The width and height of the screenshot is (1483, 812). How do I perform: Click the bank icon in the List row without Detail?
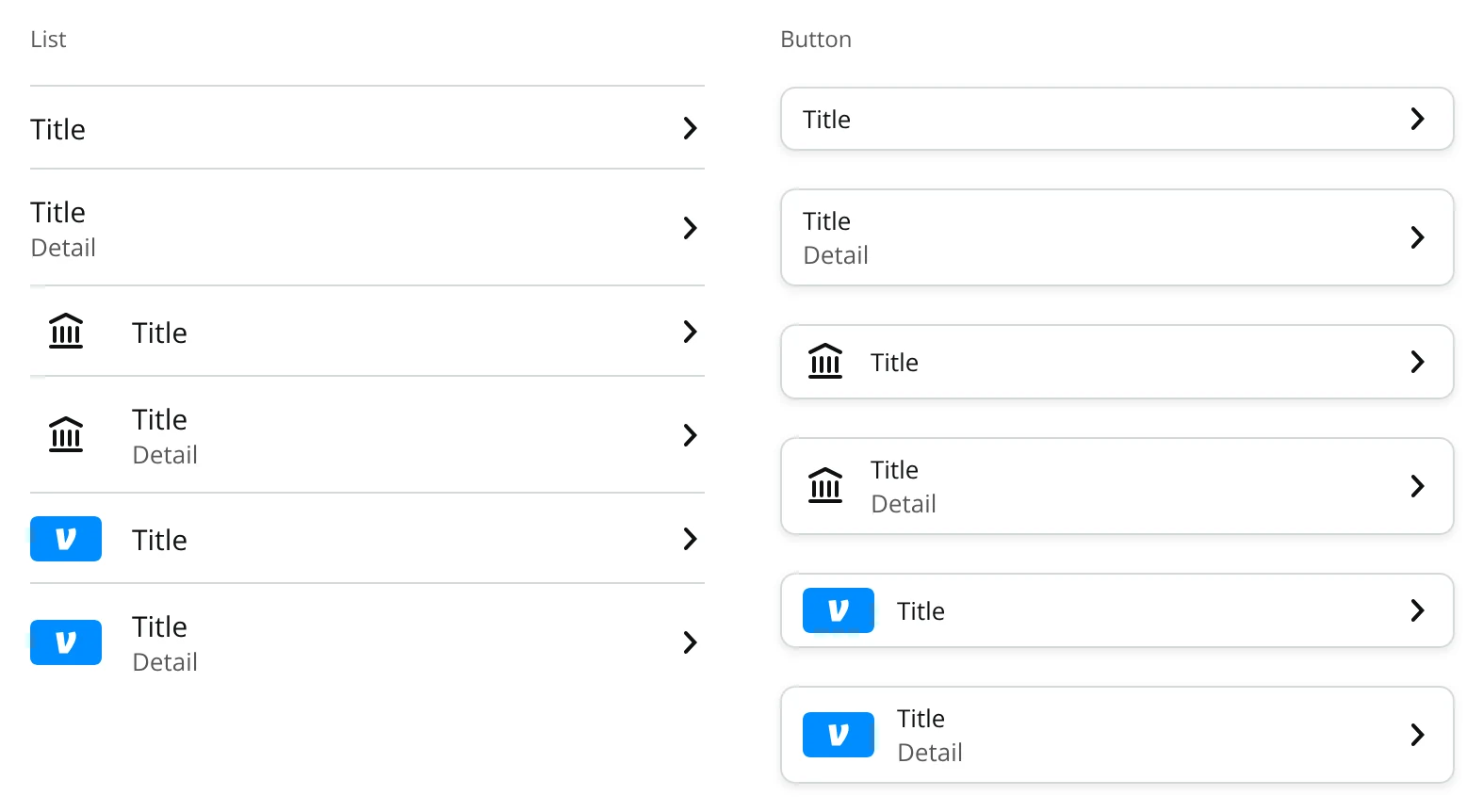(x=66, y=332)
